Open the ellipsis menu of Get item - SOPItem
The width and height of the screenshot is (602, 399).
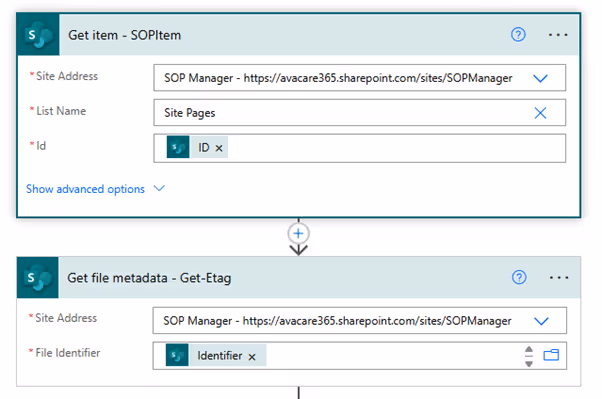pyautogui.click(x=557, y=35)
